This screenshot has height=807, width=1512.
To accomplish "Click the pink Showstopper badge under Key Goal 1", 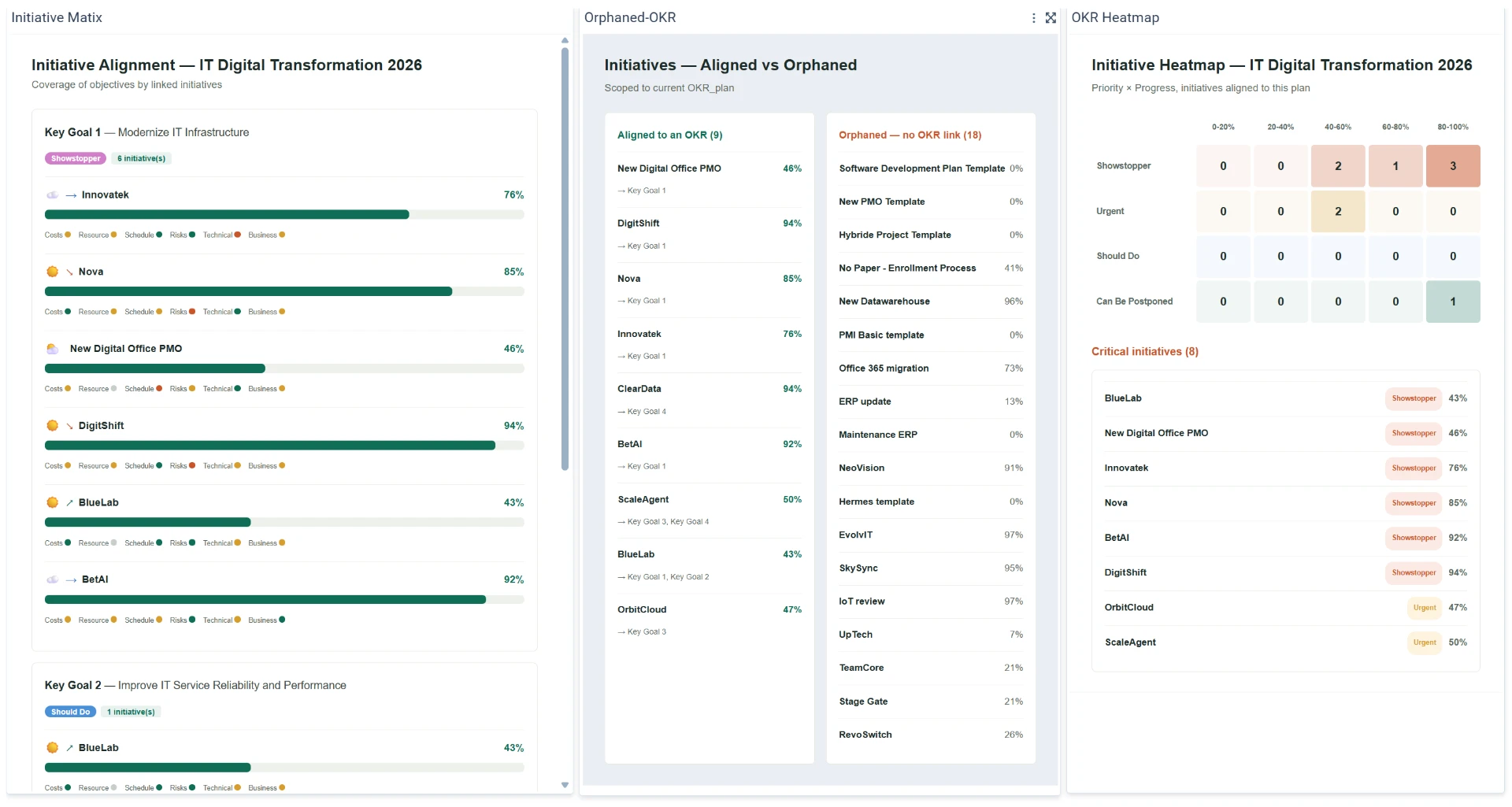I will pos(76,158).
